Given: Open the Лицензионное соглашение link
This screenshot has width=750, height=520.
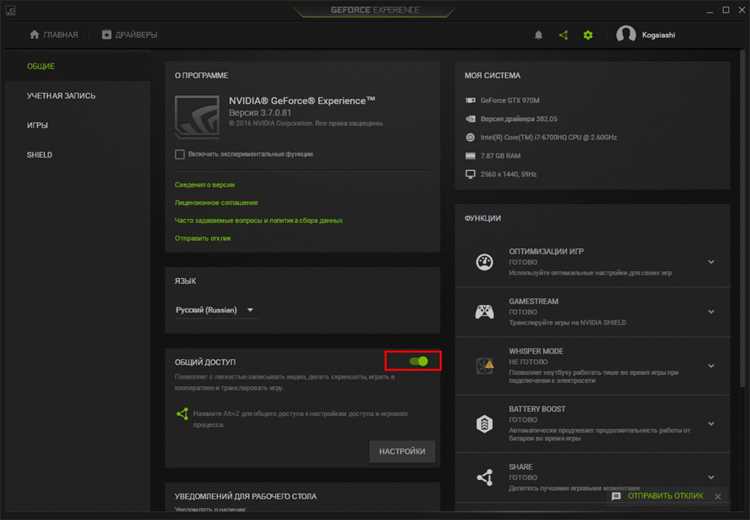Looking at the screenshot, I should [216, 203].
